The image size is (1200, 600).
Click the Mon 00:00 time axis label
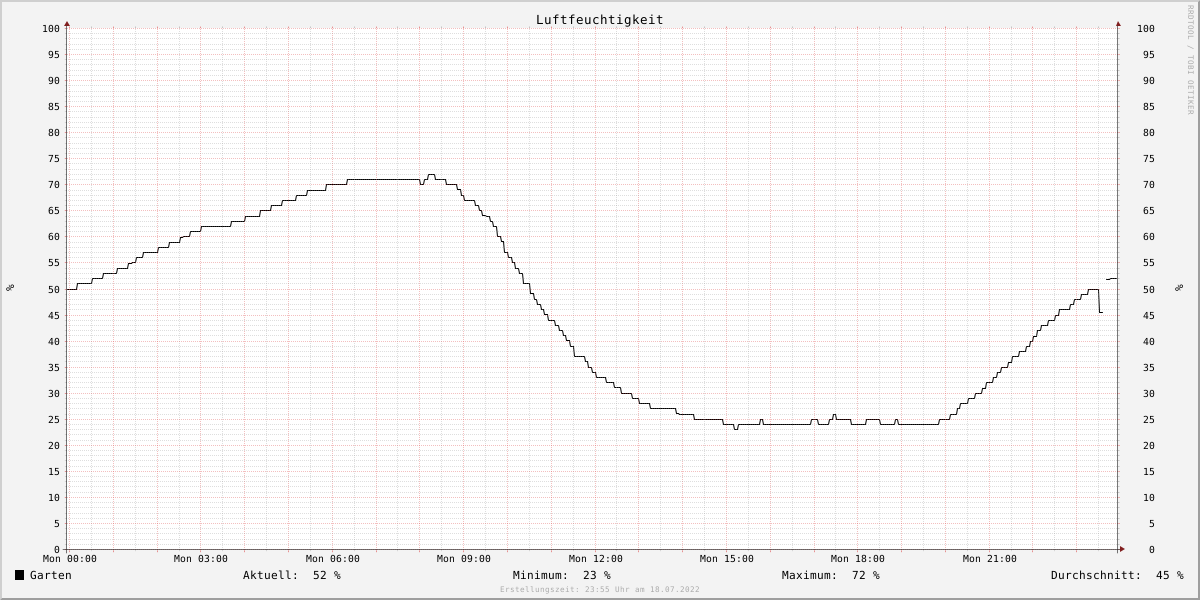coord(70,559)
